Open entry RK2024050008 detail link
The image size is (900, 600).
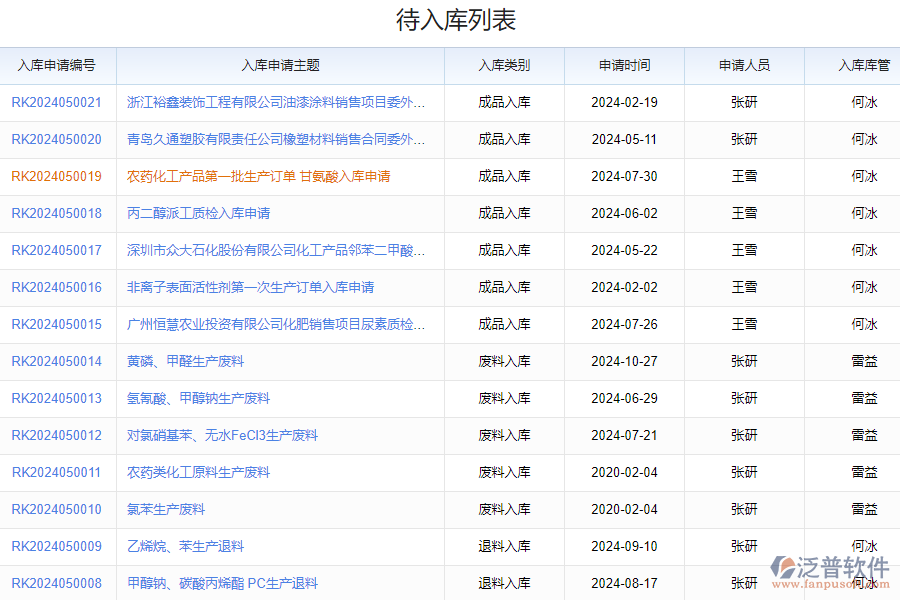pos(59,583)
